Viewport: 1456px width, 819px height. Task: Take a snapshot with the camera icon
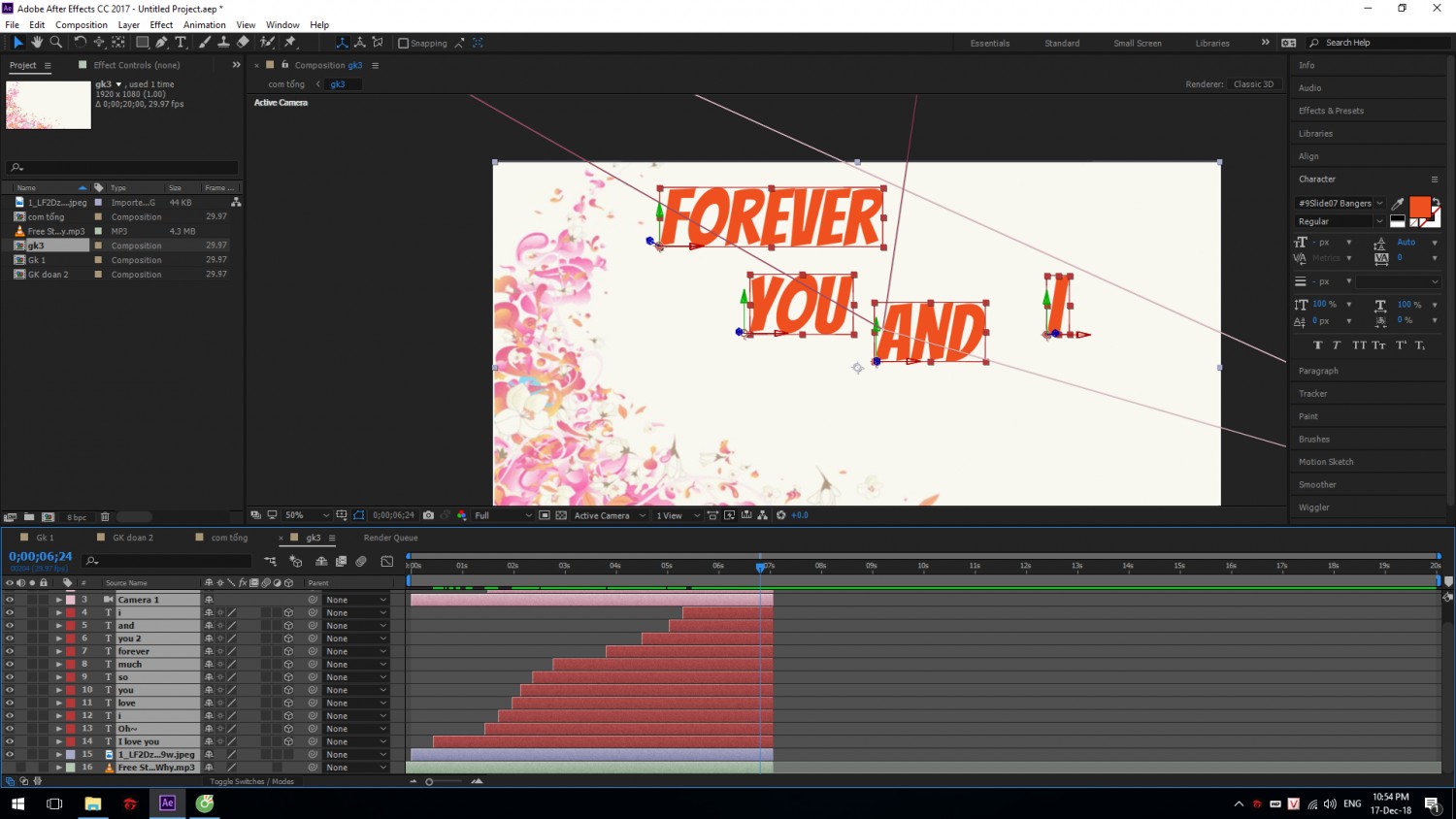point(428,515)
